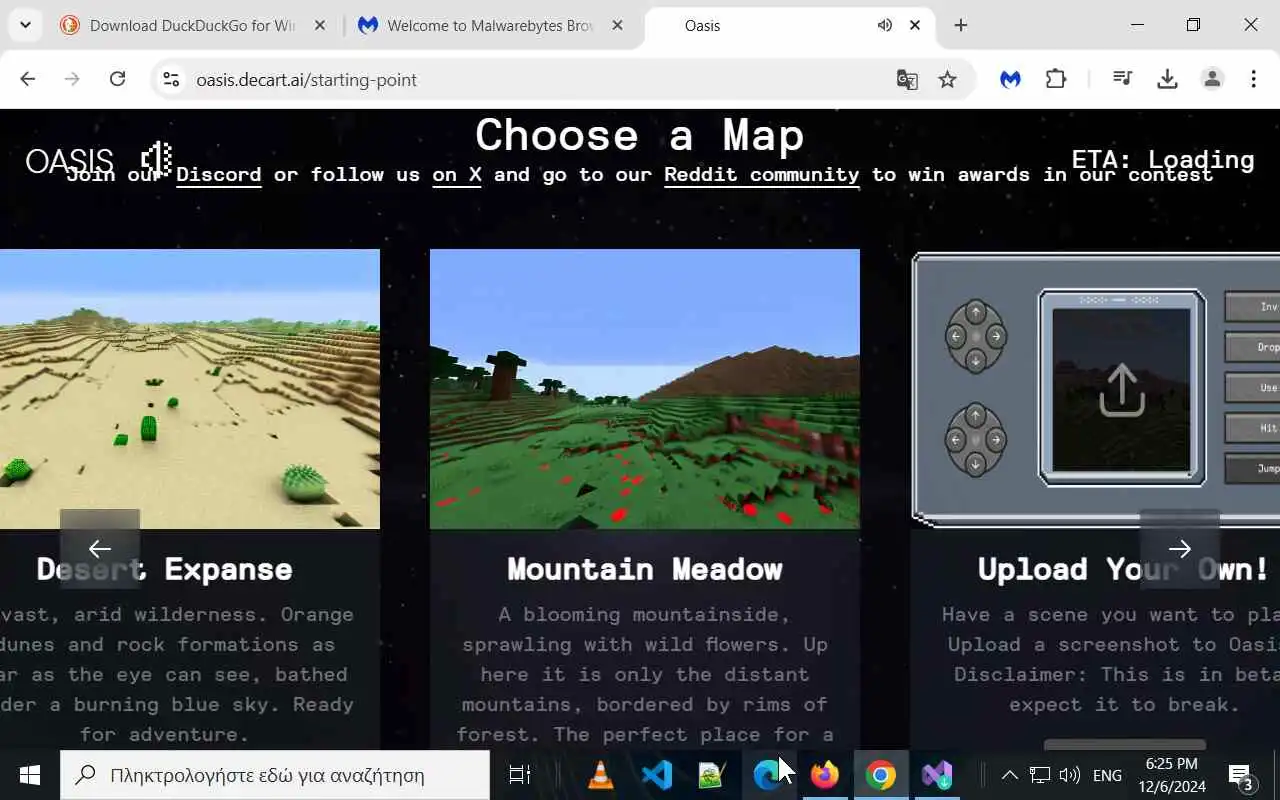Screen dimensions: 1280x800
Task: Click the Desert Expanse title
Action: click(x=165, y=569)
